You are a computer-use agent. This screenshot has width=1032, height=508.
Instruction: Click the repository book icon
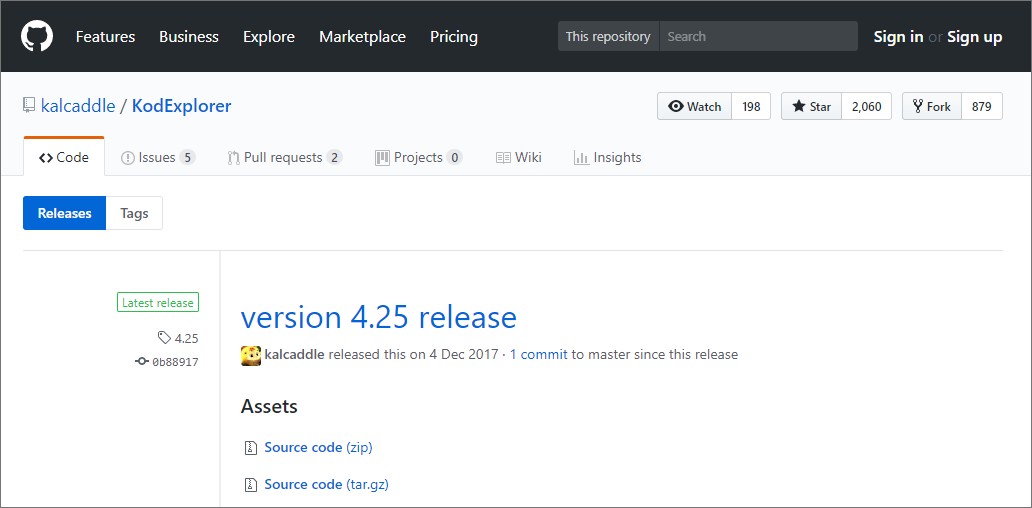click(x=30, y=106)
